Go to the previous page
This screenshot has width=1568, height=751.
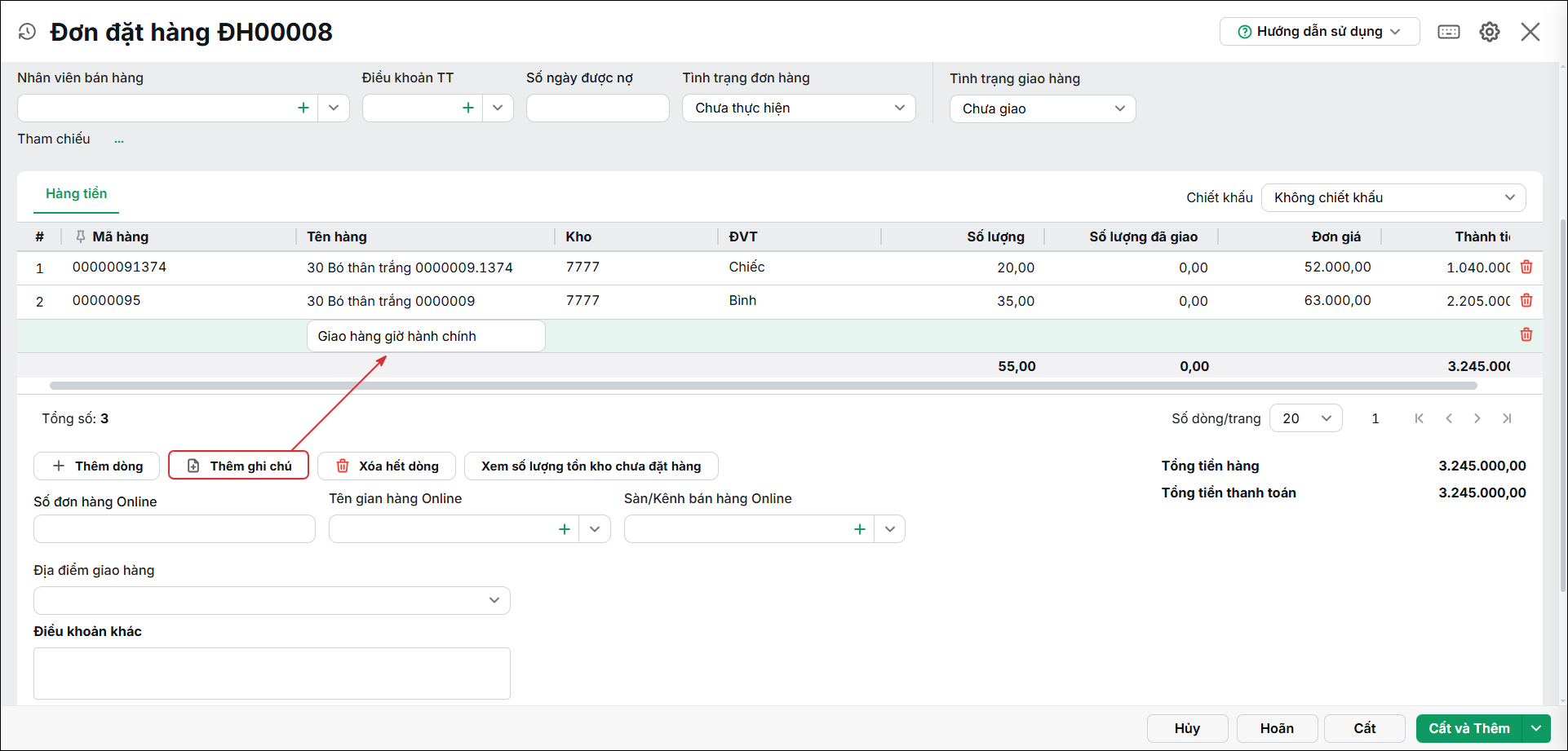1449,418
